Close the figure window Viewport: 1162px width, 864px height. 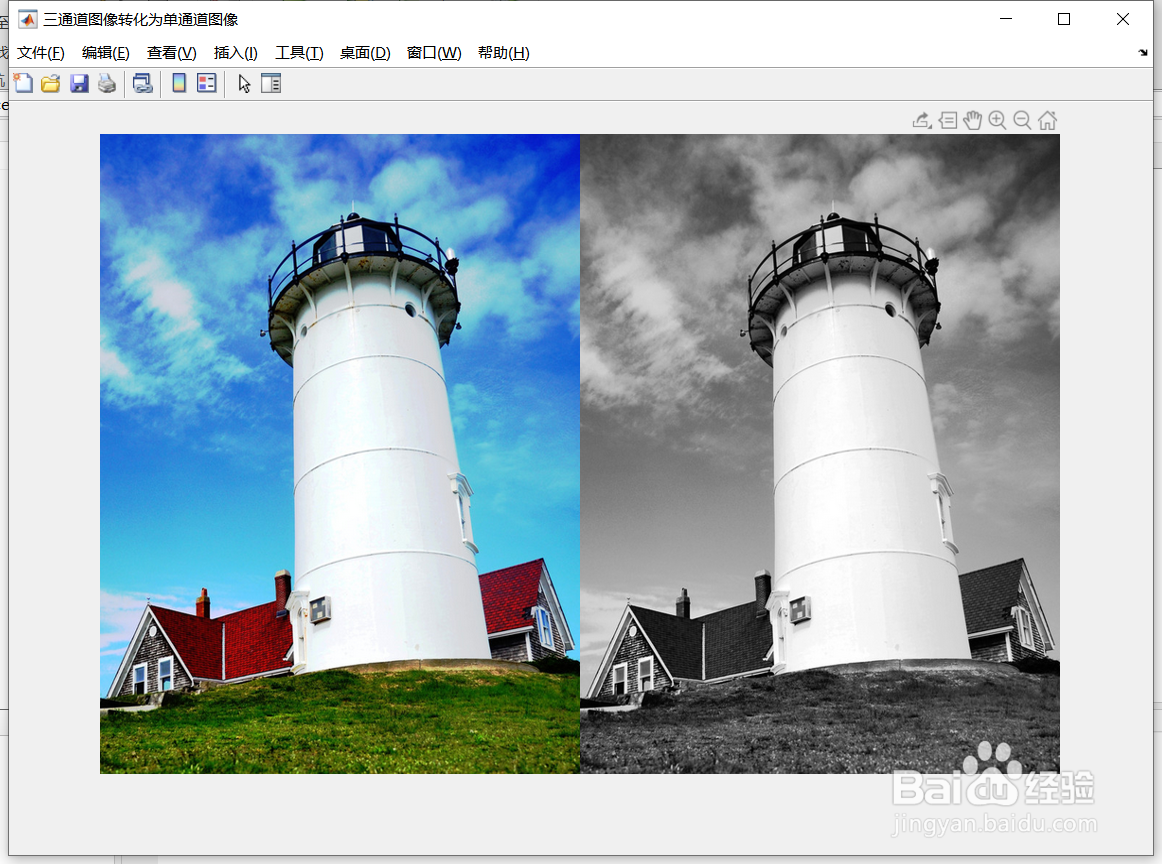click(x=1123, y=19)
